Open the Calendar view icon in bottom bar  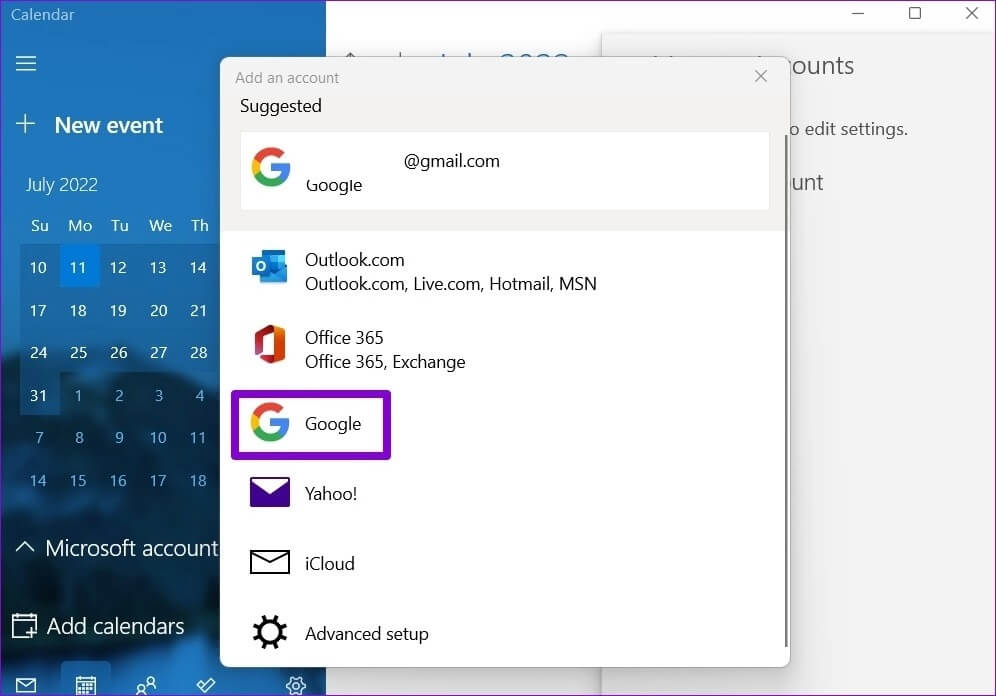point(86,684)
